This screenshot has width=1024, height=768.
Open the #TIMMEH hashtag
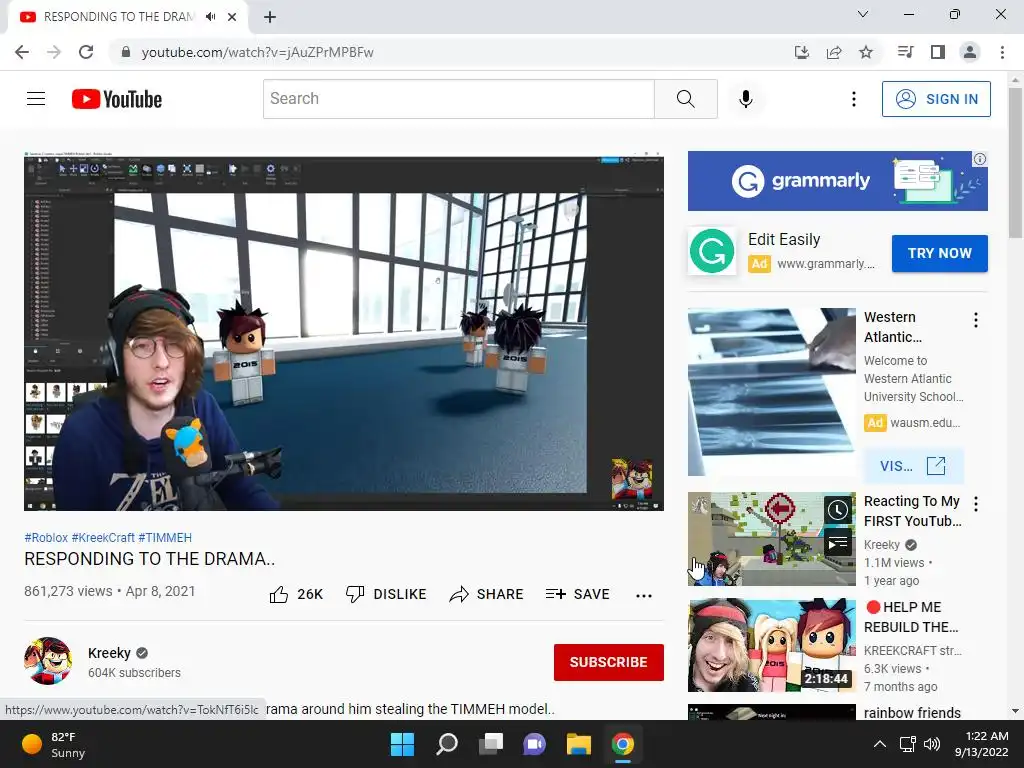pyautogui.click(x=165, y=537)
